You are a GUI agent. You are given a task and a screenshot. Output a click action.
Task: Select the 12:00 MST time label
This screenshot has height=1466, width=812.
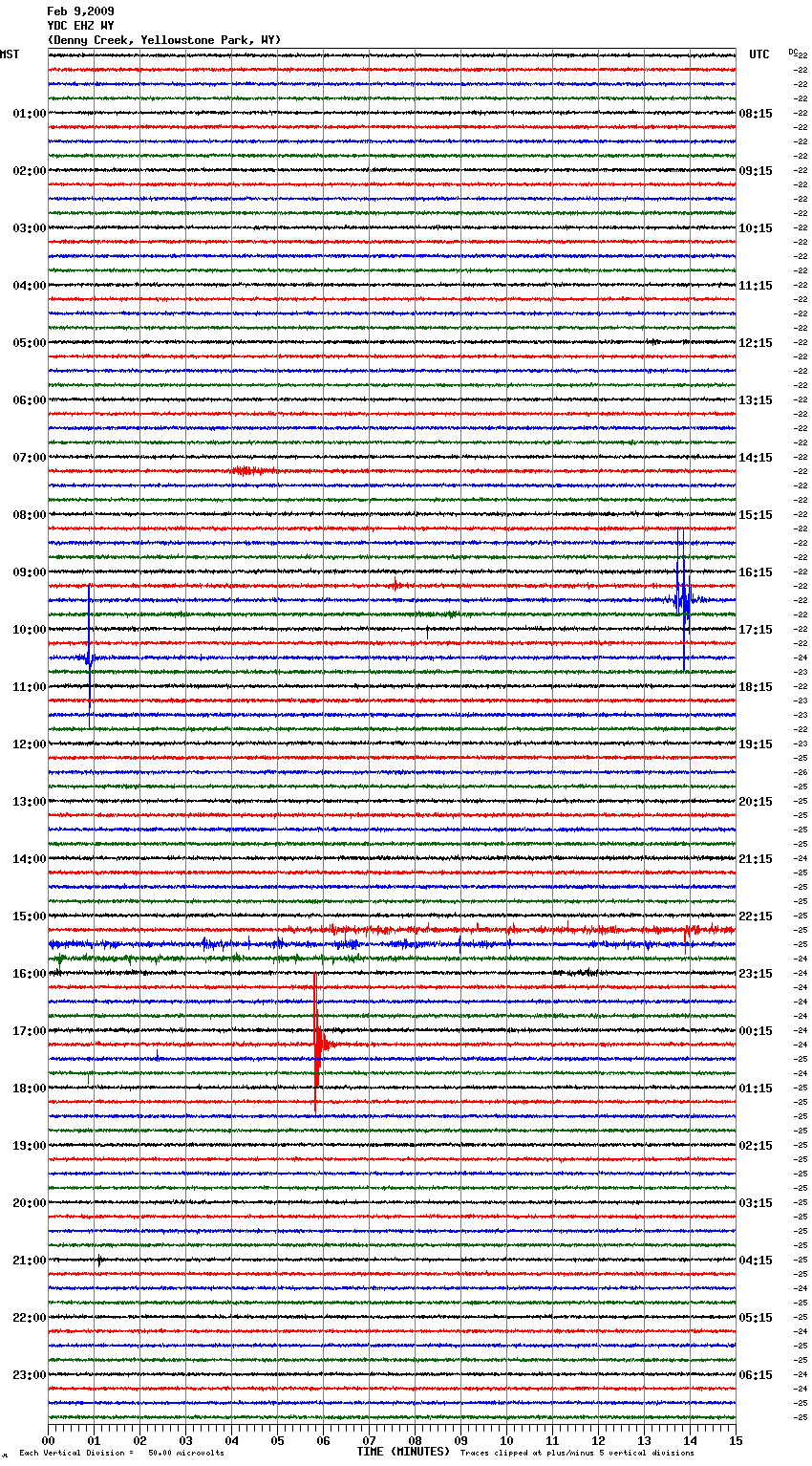click(30, 744)
